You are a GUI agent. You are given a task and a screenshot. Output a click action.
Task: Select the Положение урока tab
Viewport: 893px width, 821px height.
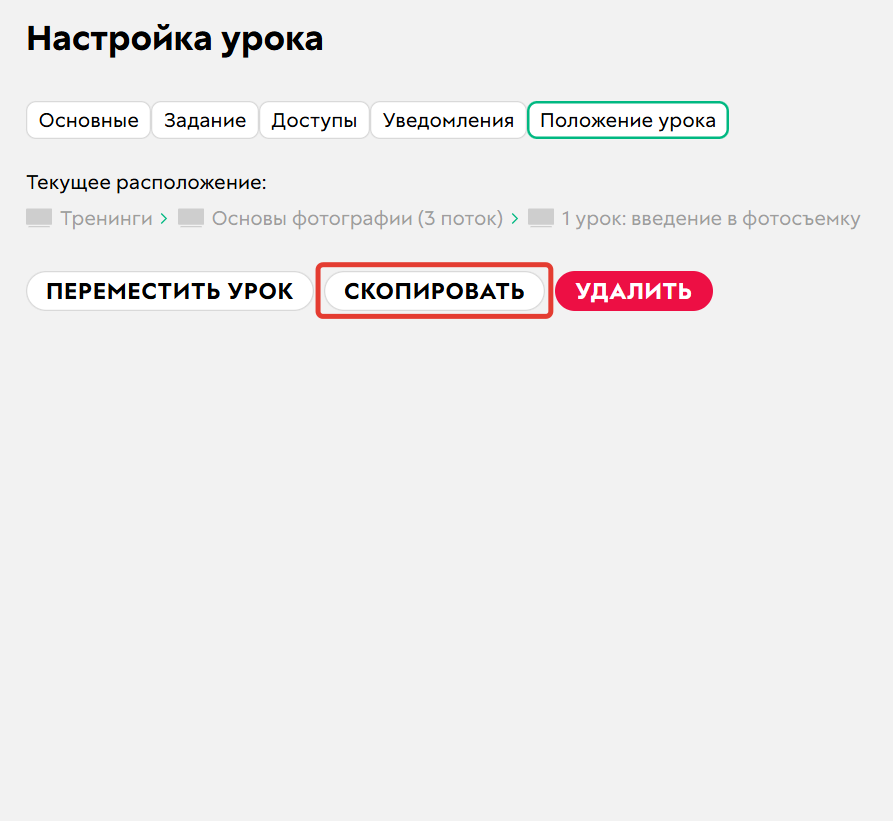pyautogui.click(x=627, y=120)
